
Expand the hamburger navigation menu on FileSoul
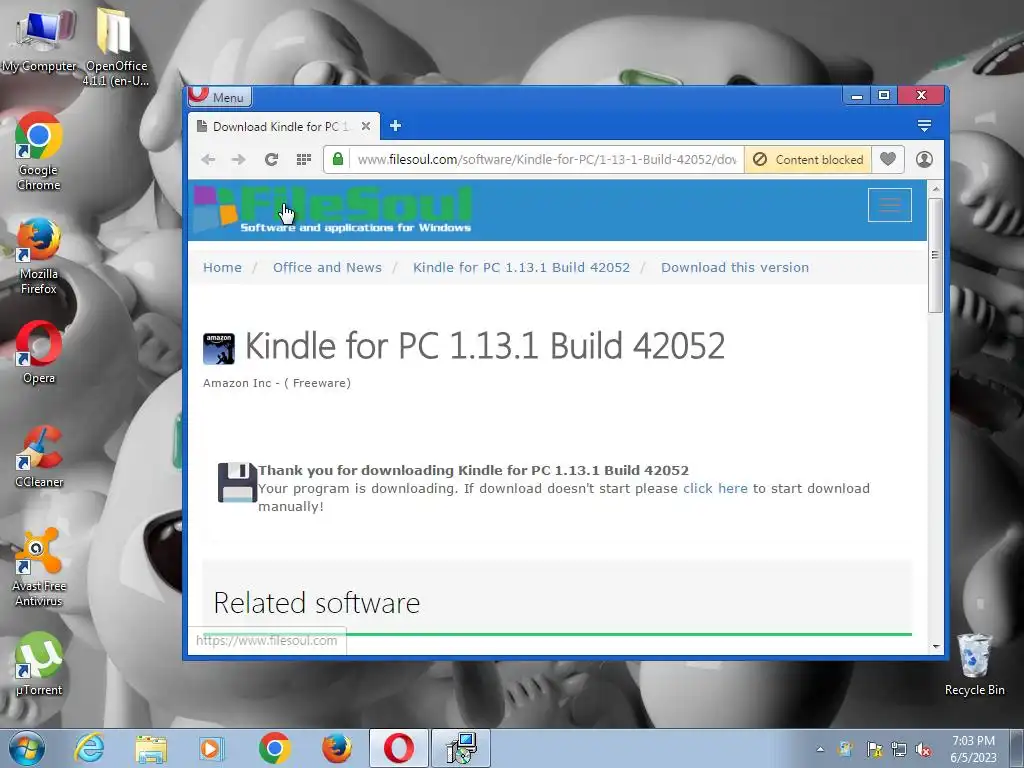889,205
